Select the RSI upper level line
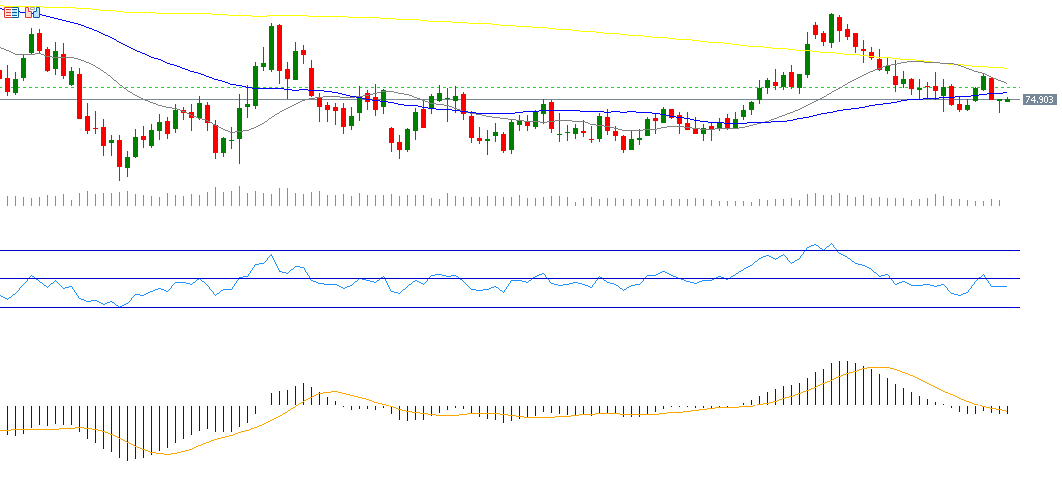This screenshot has height=490, width=1062. 500,250
